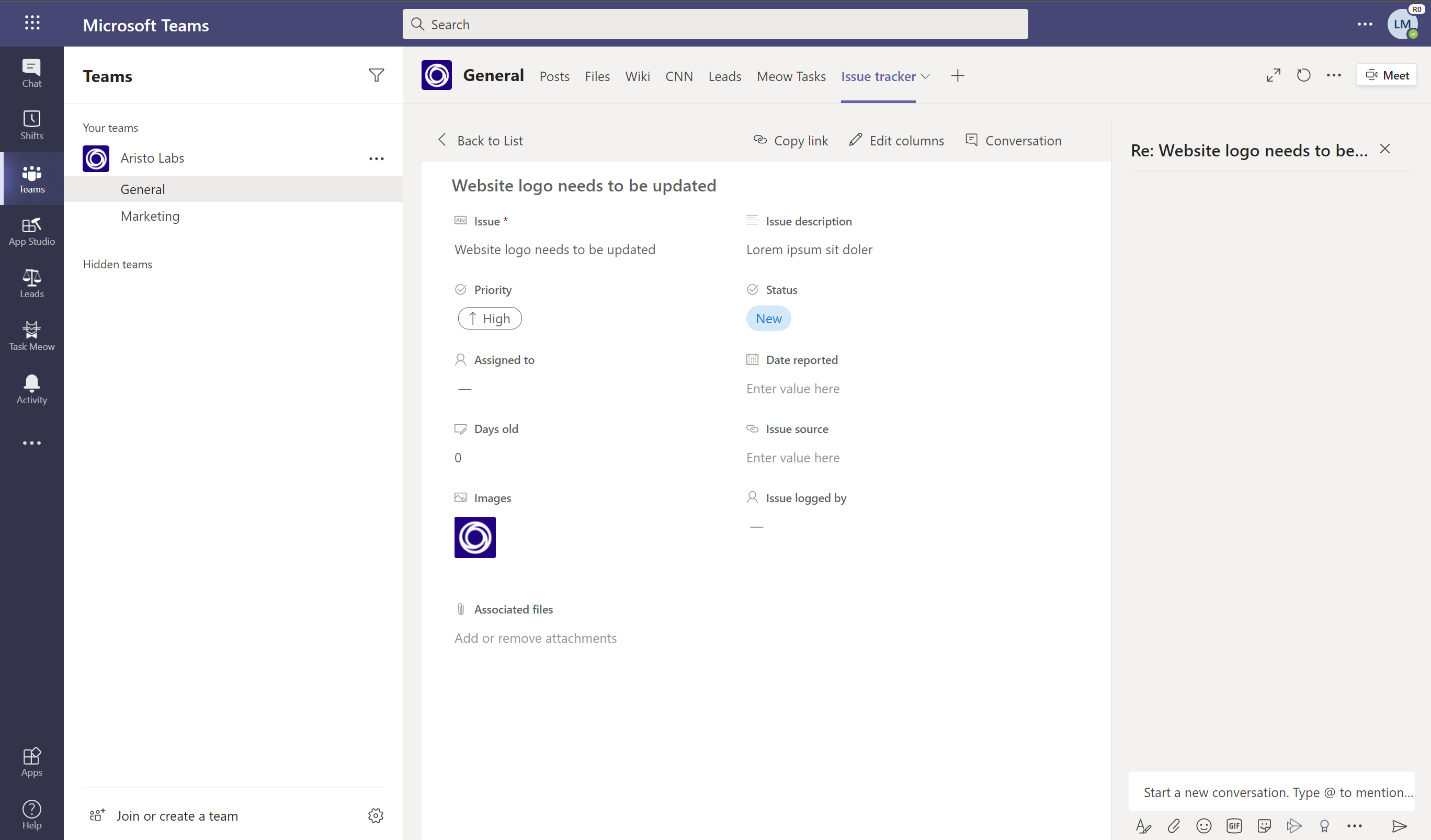The image size is (1431, 840).
Task: Click the conversation input field
Action: 1278,791
